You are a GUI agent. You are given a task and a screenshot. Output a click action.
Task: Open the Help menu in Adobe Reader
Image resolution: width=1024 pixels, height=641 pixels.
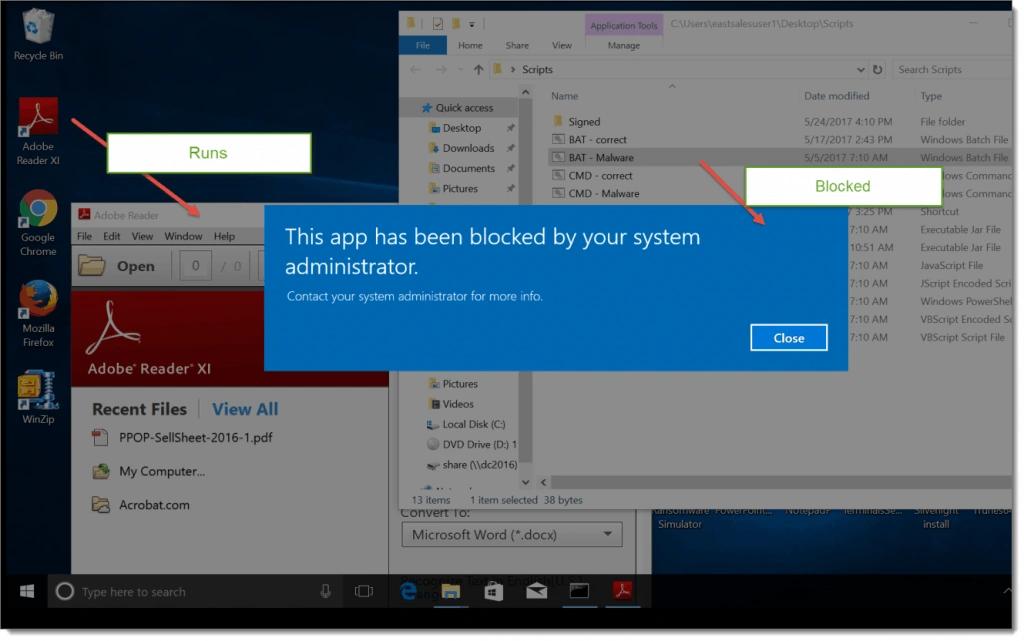224,236
